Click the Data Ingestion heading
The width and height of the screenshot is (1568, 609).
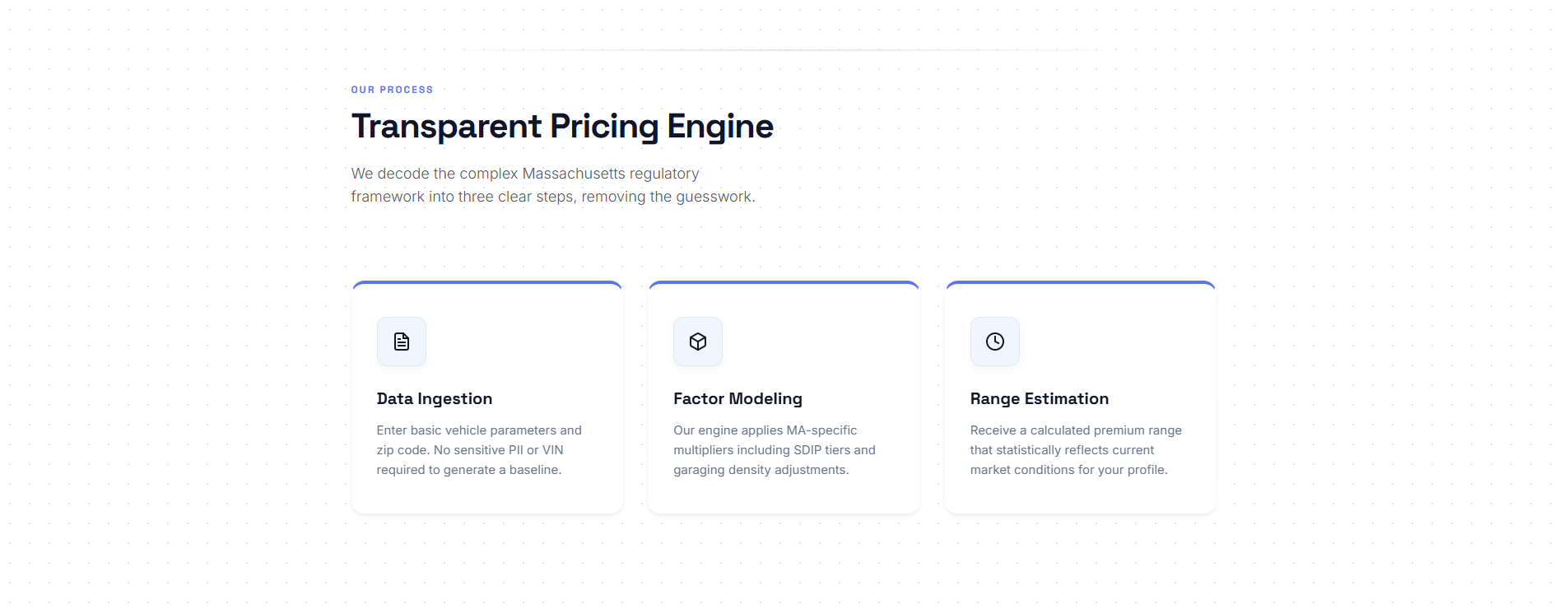434,399
